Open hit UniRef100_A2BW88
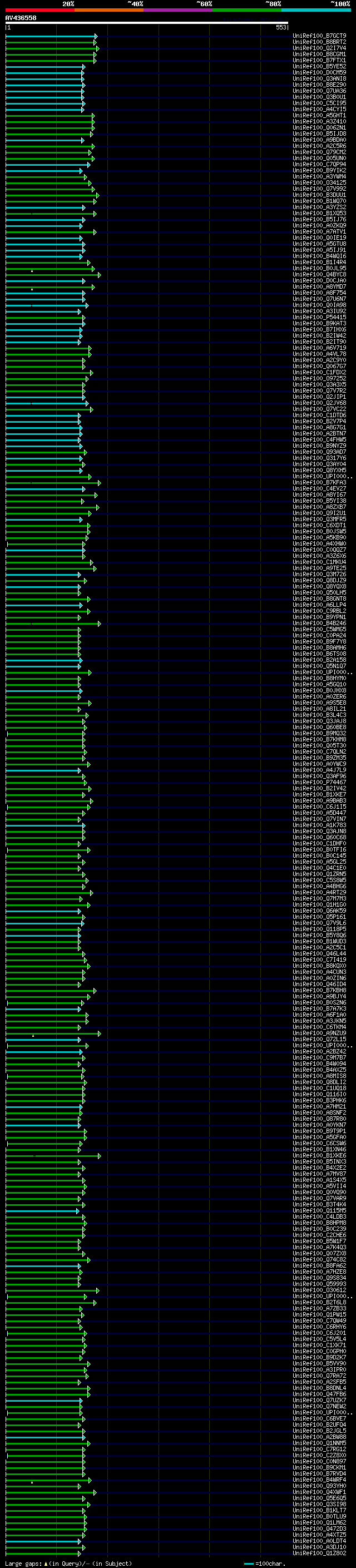356x1568 pixels. pos(319,1437)
